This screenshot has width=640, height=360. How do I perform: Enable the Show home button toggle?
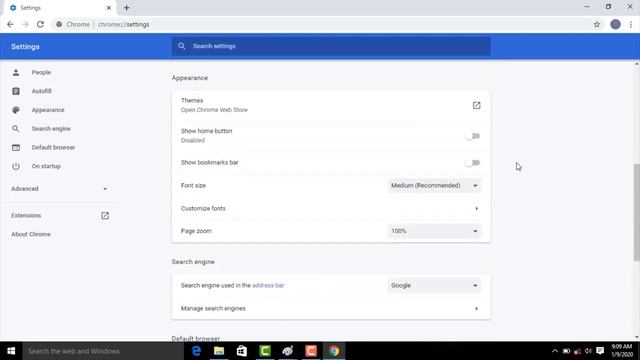pyautogui.click(x=473, y=136)
